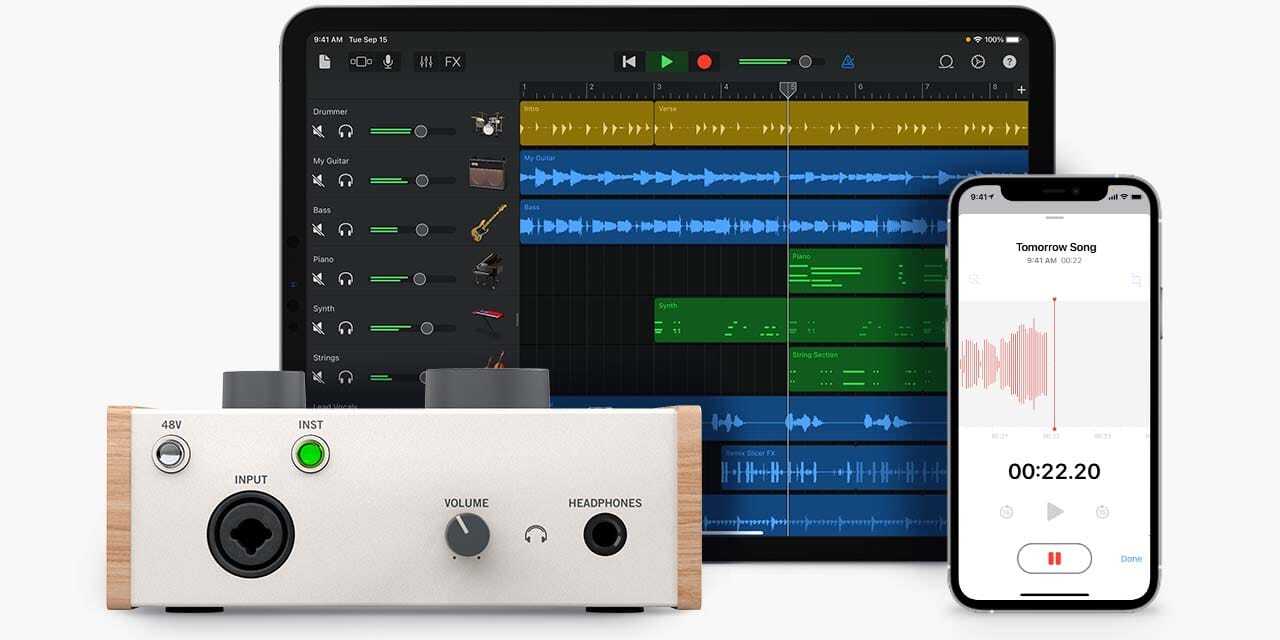Image resolution: width=1280 pixels, height=640 pixels.
Task: Solo the My Guitar track with headphones
Action: coord(346,180)
